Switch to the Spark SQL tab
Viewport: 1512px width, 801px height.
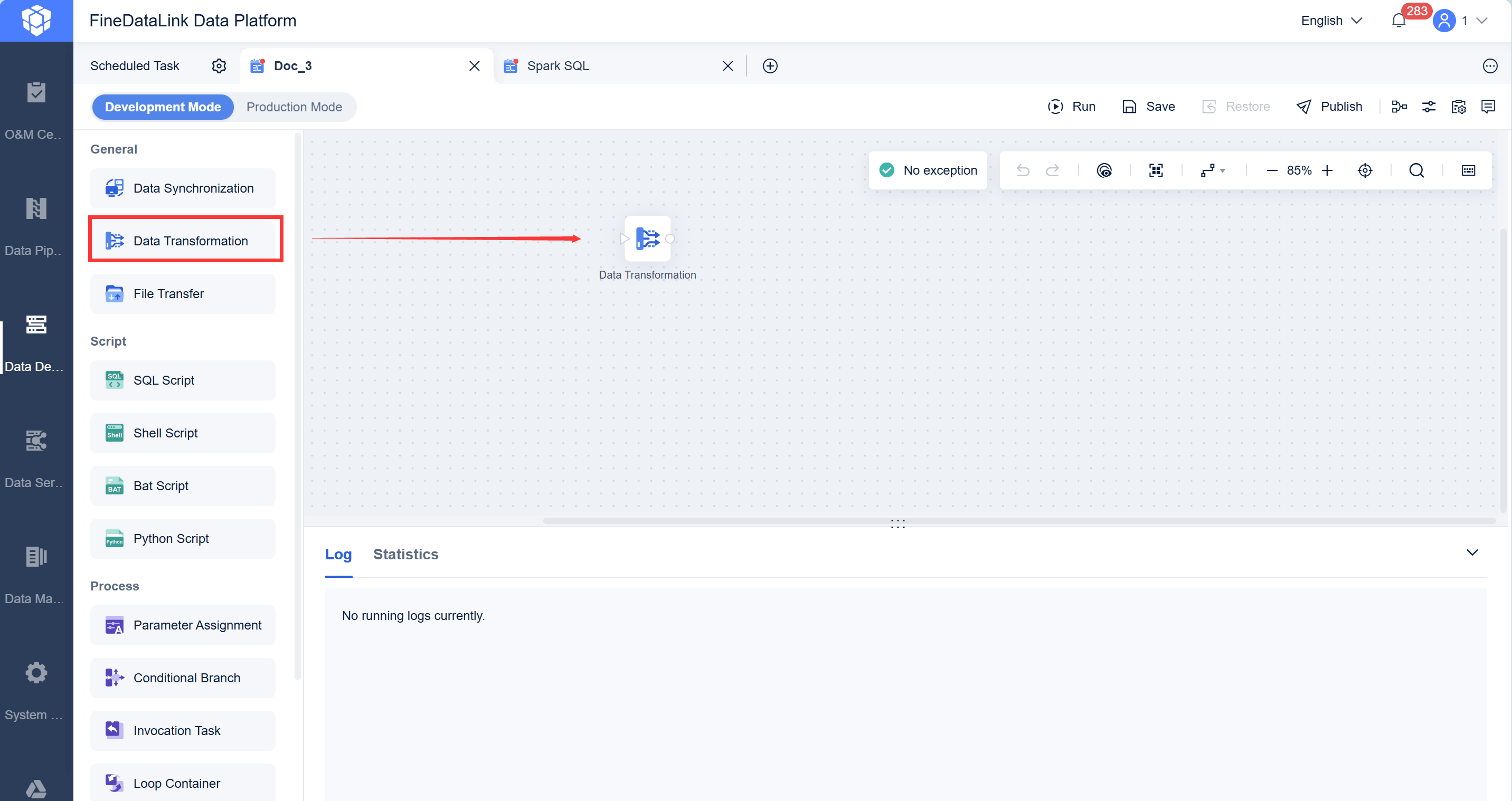[557, 66]
